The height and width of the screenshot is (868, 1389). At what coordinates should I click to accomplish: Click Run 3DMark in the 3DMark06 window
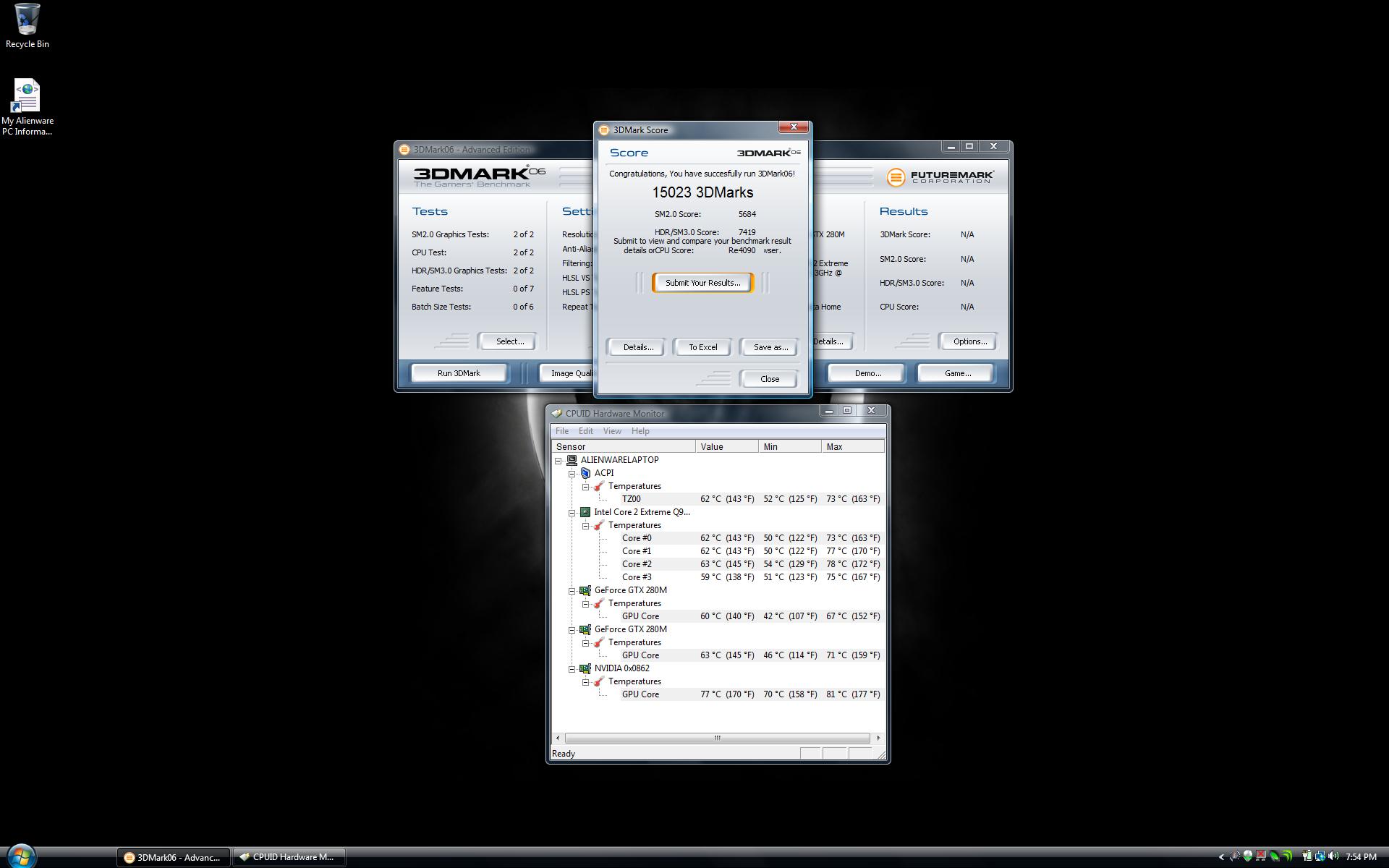pos(459,373)
